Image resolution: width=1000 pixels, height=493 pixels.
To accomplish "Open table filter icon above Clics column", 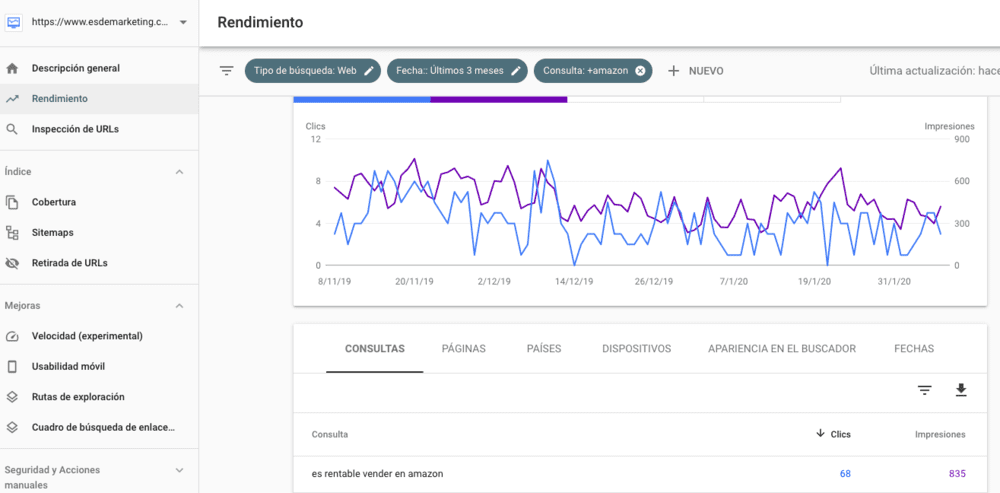I will 925,390.
